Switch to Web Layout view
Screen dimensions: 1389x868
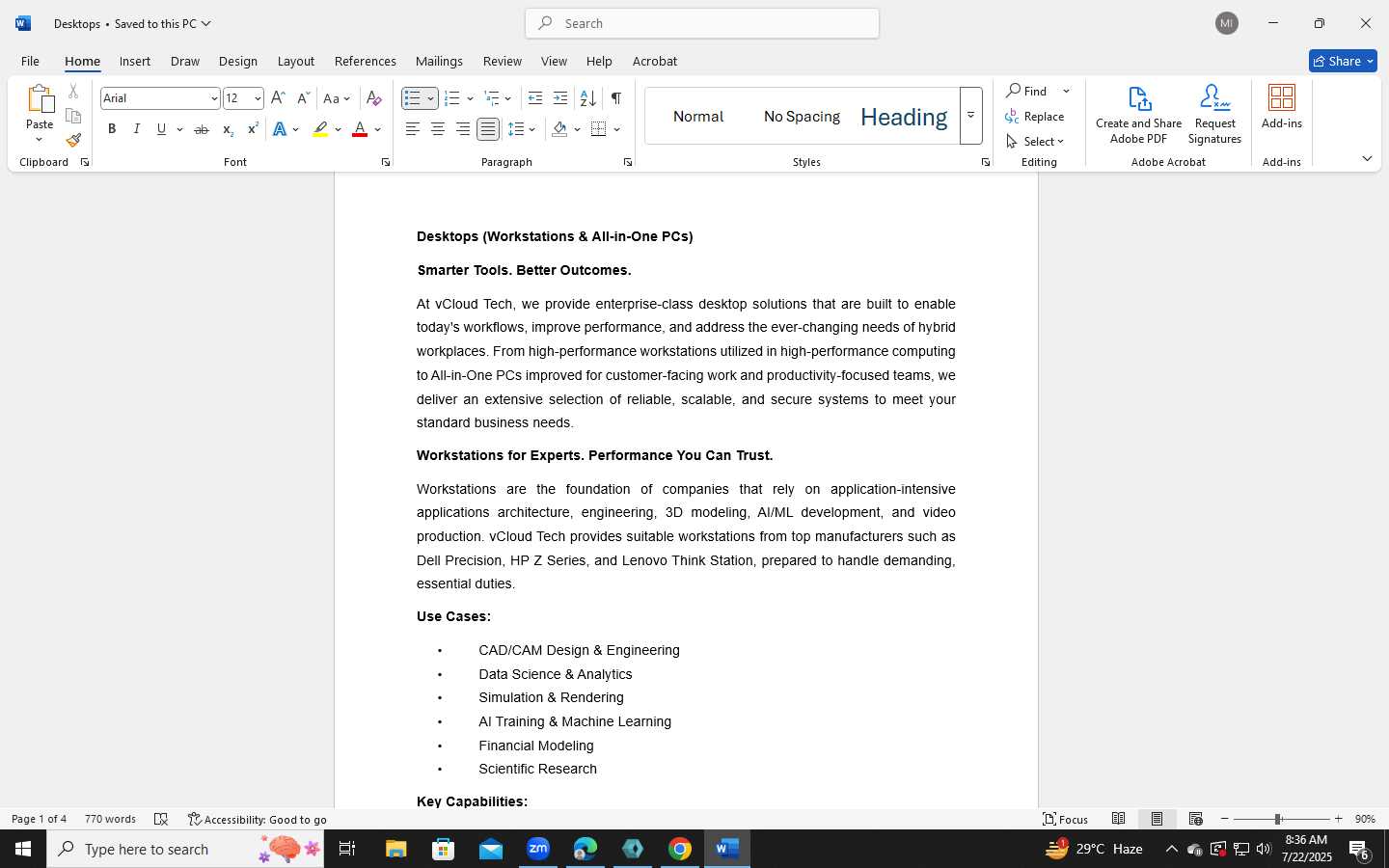tap(1195, 819)
